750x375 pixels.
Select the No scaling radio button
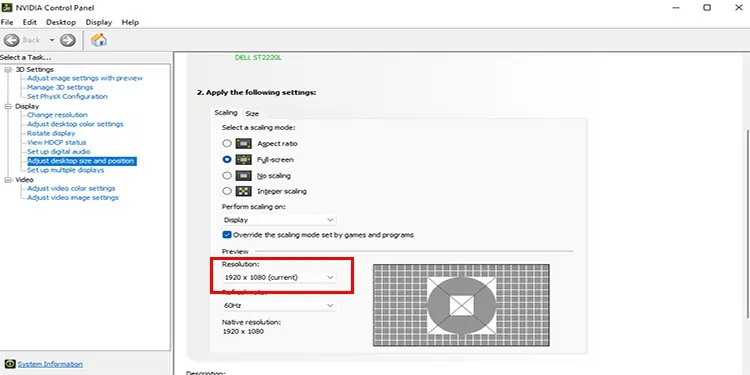(x=227, y=176)
